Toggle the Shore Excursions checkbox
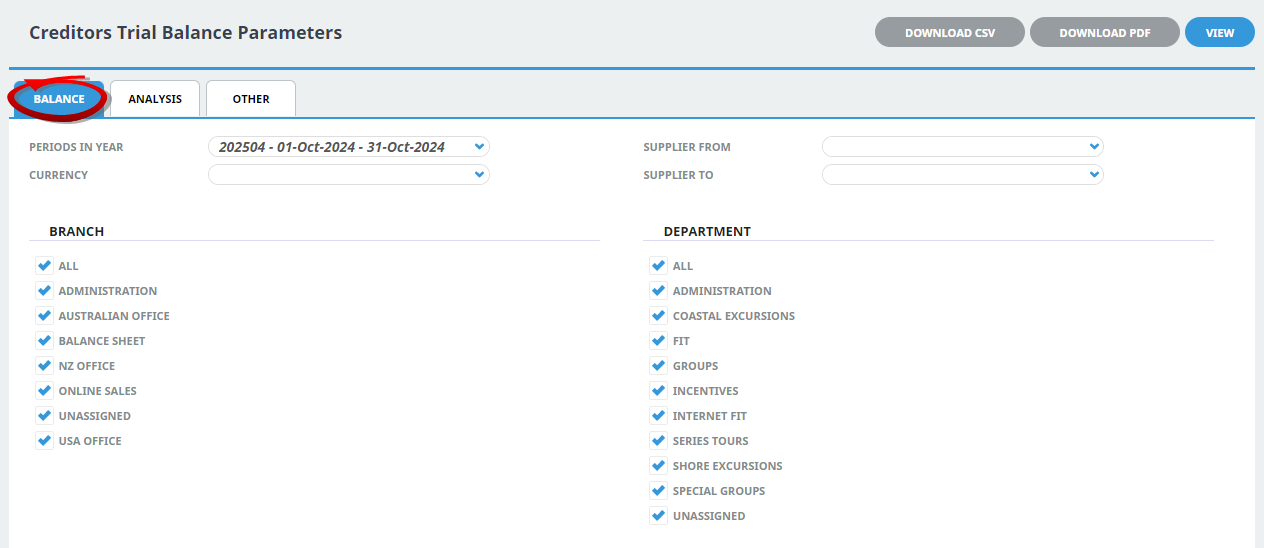This screenshot has width=1264, height=548. (658, 466)
